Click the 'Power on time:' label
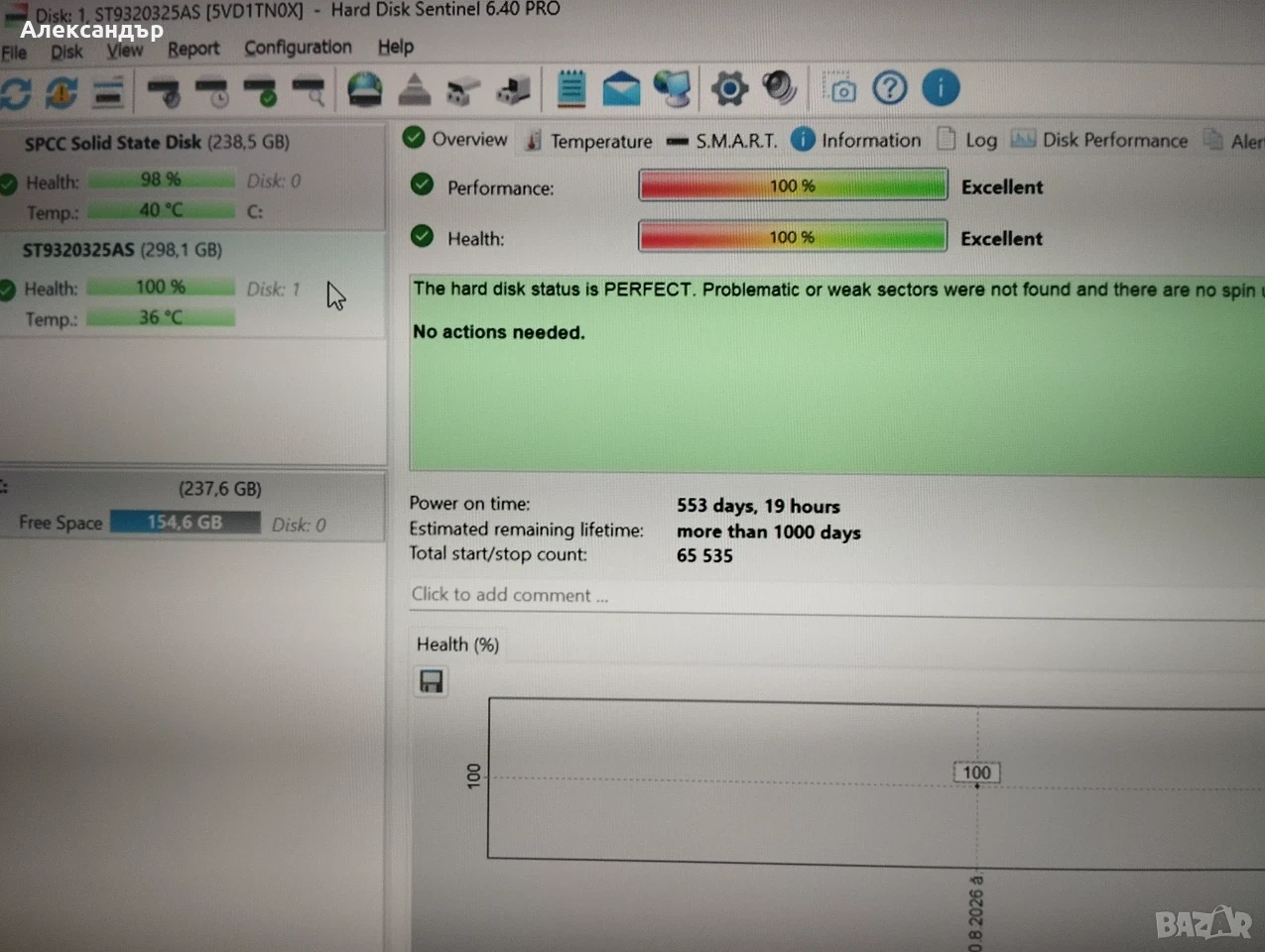Viewport: 1265px width, 952px height. pyautogui.click(x=469, y=504)
